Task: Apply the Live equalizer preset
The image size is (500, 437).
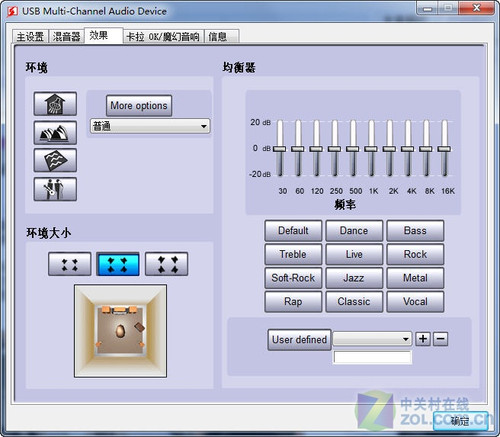Action: coord(354,254)
